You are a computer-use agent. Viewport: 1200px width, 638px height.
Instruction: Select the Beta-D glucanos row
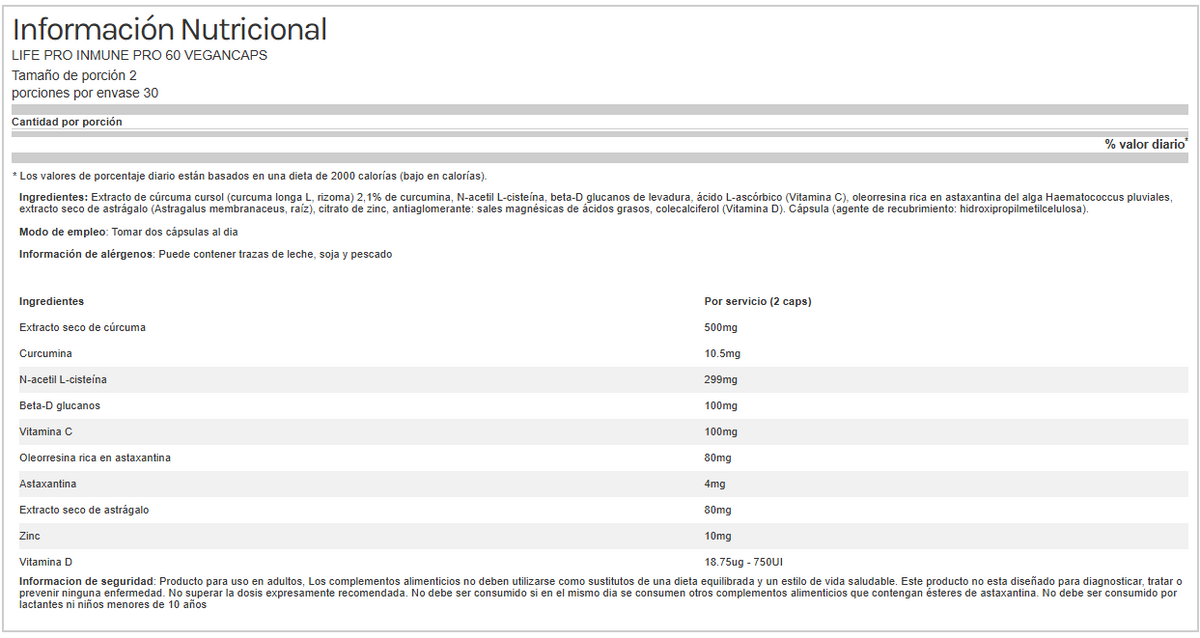60,406
